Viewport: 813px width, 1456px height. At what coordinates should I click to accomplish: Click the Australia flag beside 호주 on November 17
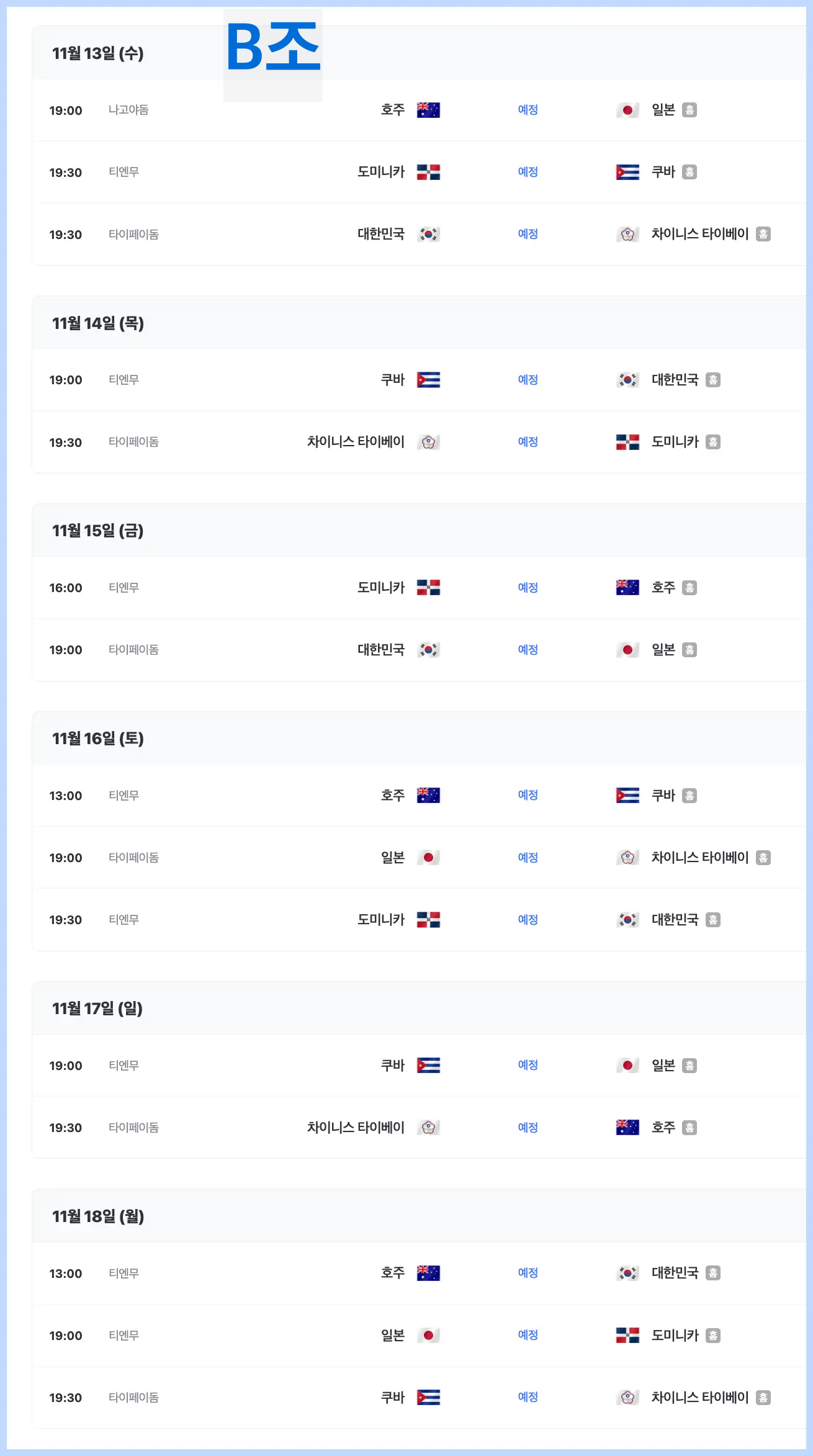628,1128
